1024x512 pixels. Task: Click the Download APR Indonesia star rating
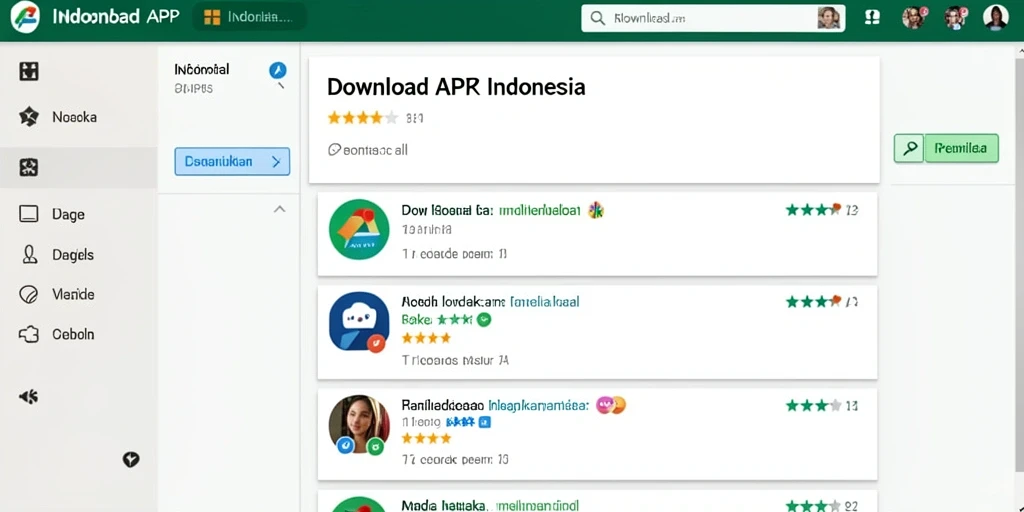click(x=362, y=118)
